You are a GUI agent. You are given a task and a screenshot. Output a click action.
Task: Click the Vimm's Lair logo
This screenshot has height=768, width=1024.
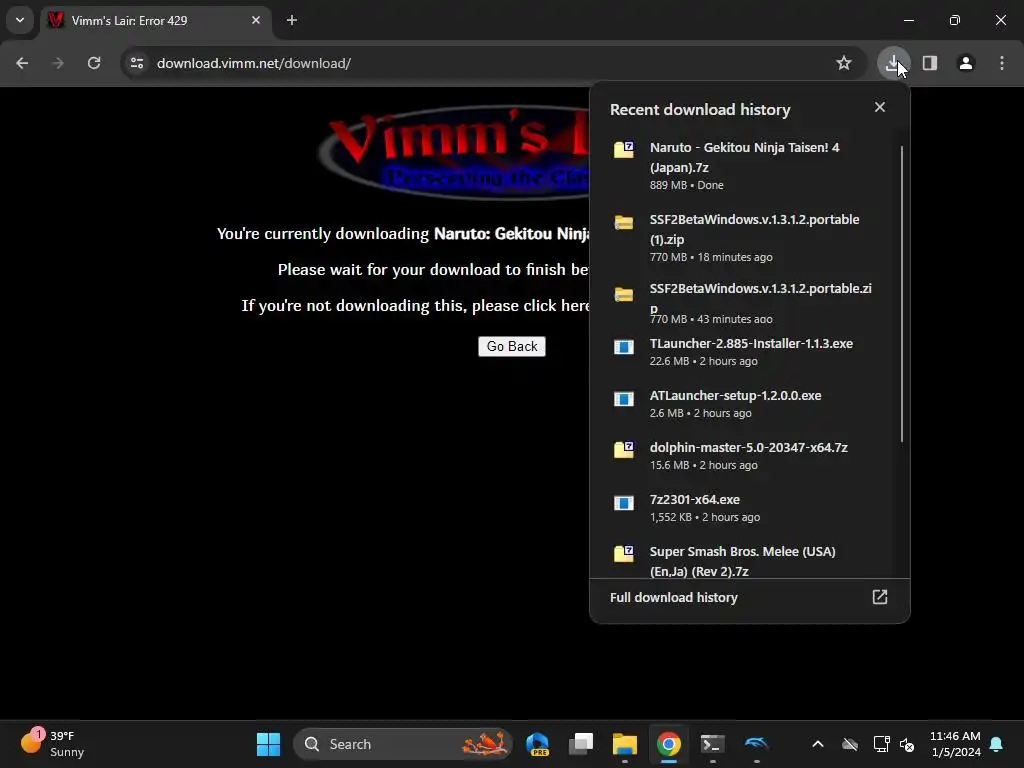tap(455, 153)
